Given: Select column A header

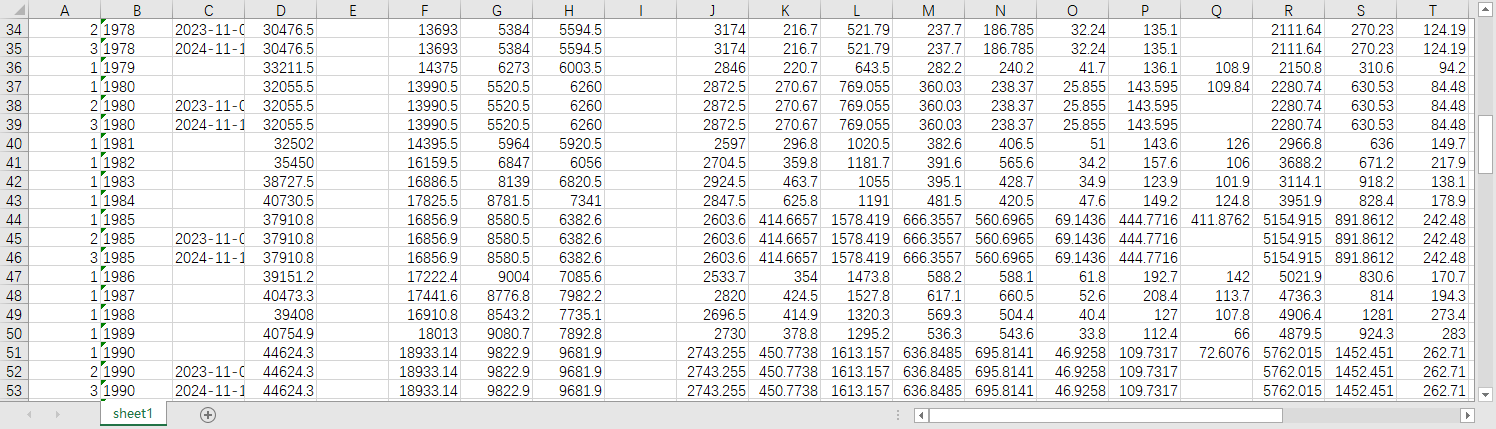Looking at the screenshot, I should click(x=65, y=10).
